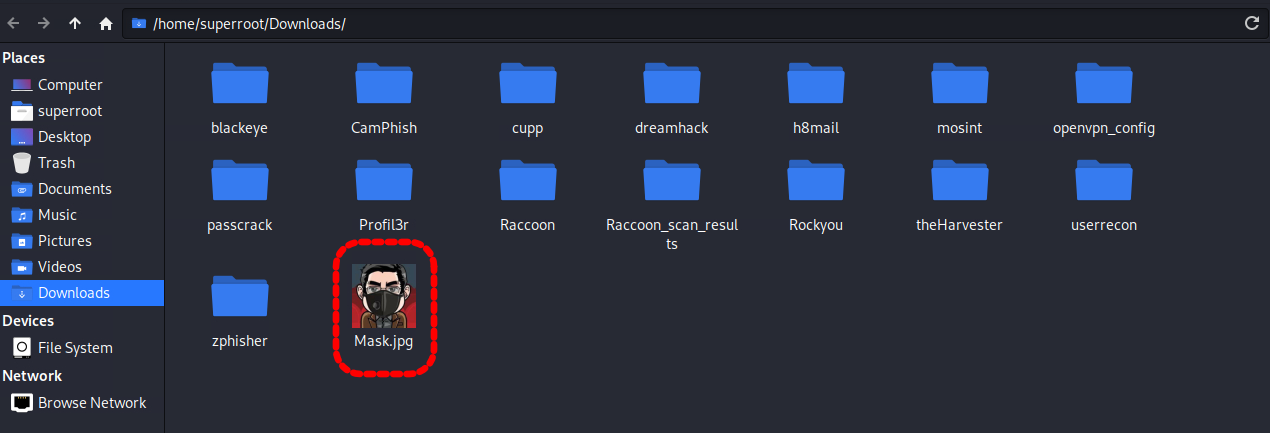
Task: Click the Computer icon in the Places sidebar
Action: click(22, 85)
